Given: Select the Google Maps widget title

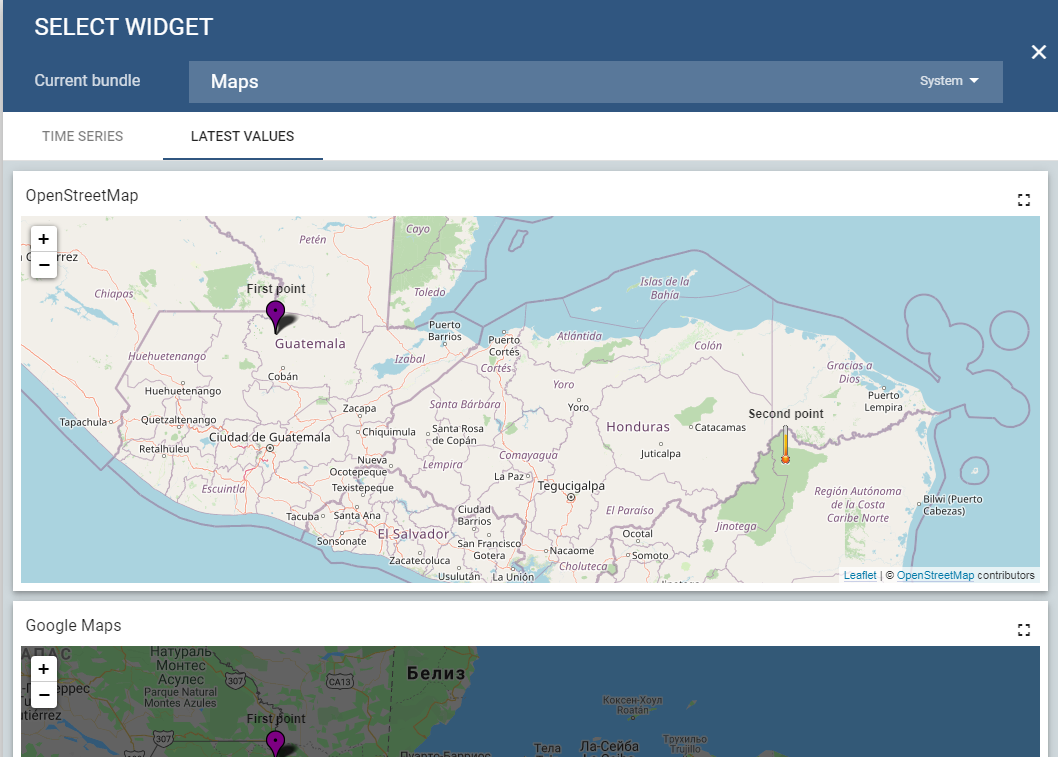Looking at the screenshot, I should pyautogui.click(x=73, y=625).
